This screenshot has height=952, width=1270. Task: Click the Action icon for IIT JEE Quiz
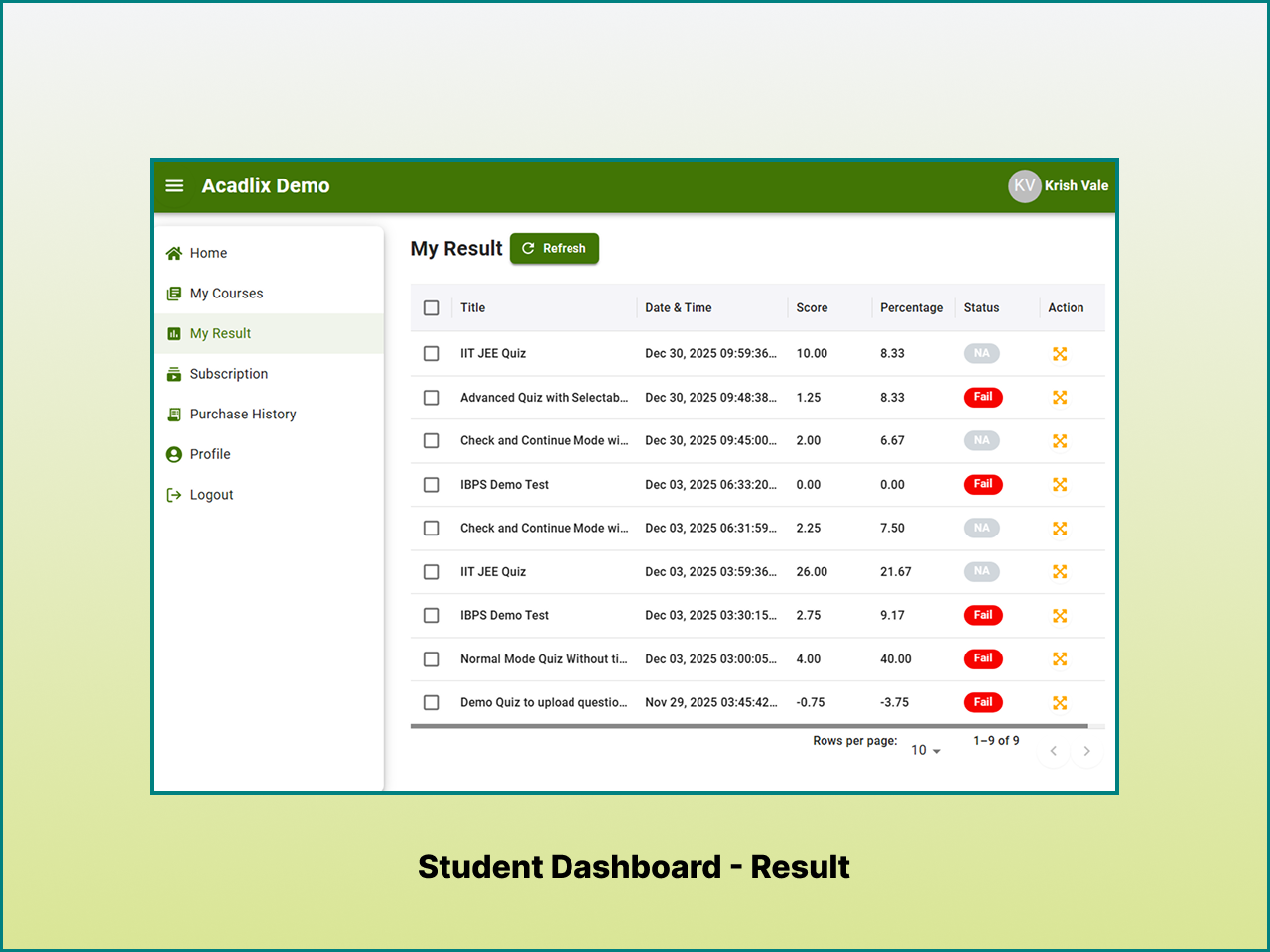coord(1060,353)
